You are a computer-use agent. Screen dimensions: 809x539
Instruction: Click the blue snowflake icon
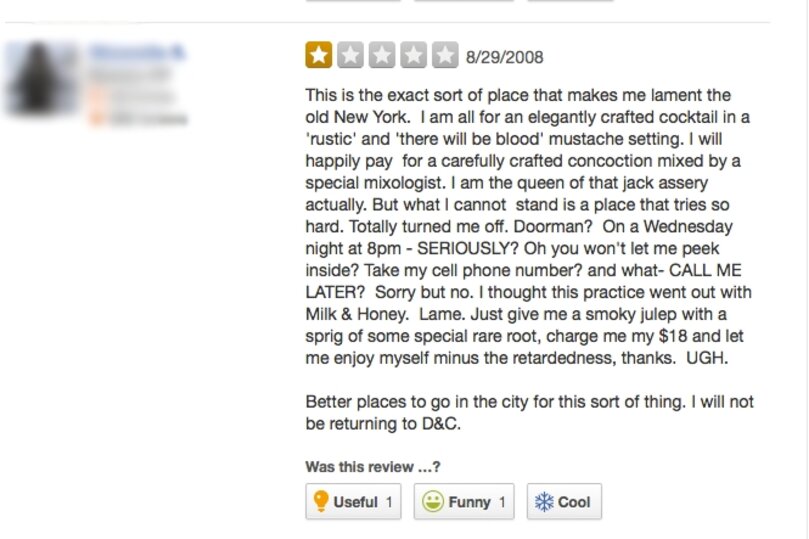pos(544,502)
